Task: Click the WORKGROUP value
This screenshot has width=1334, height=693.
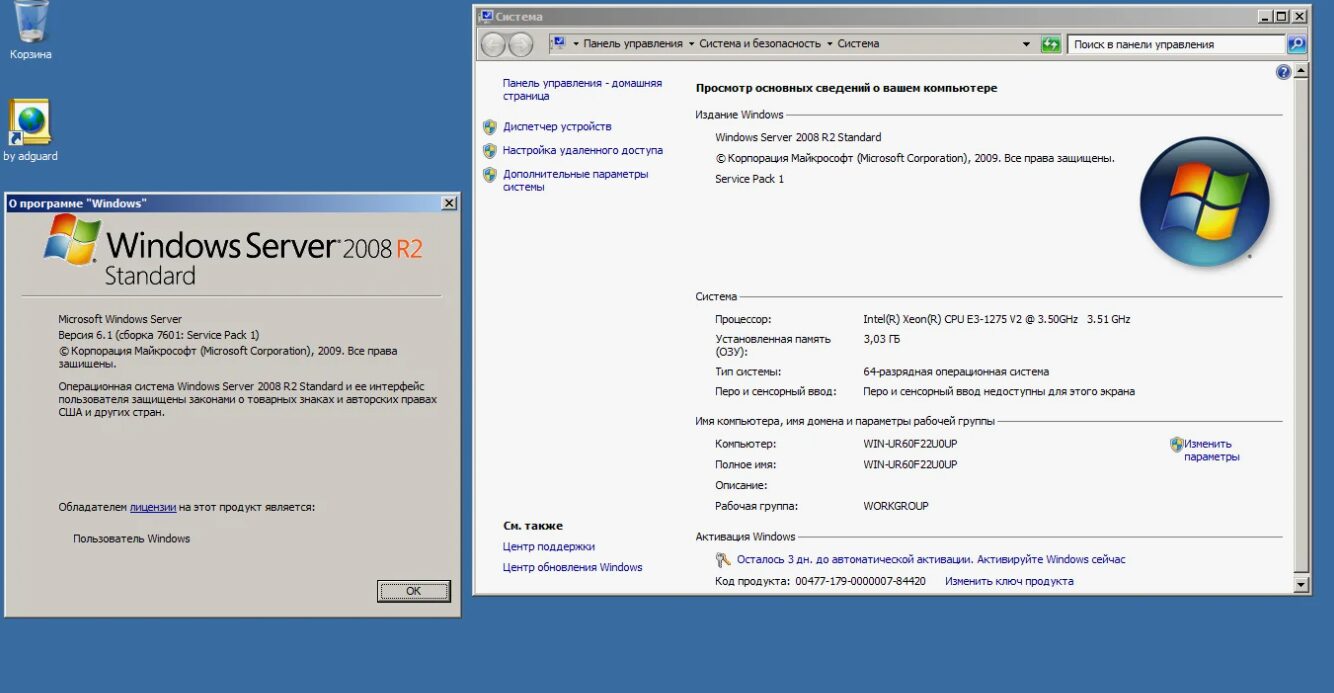Action: click(x=896, y=506)
